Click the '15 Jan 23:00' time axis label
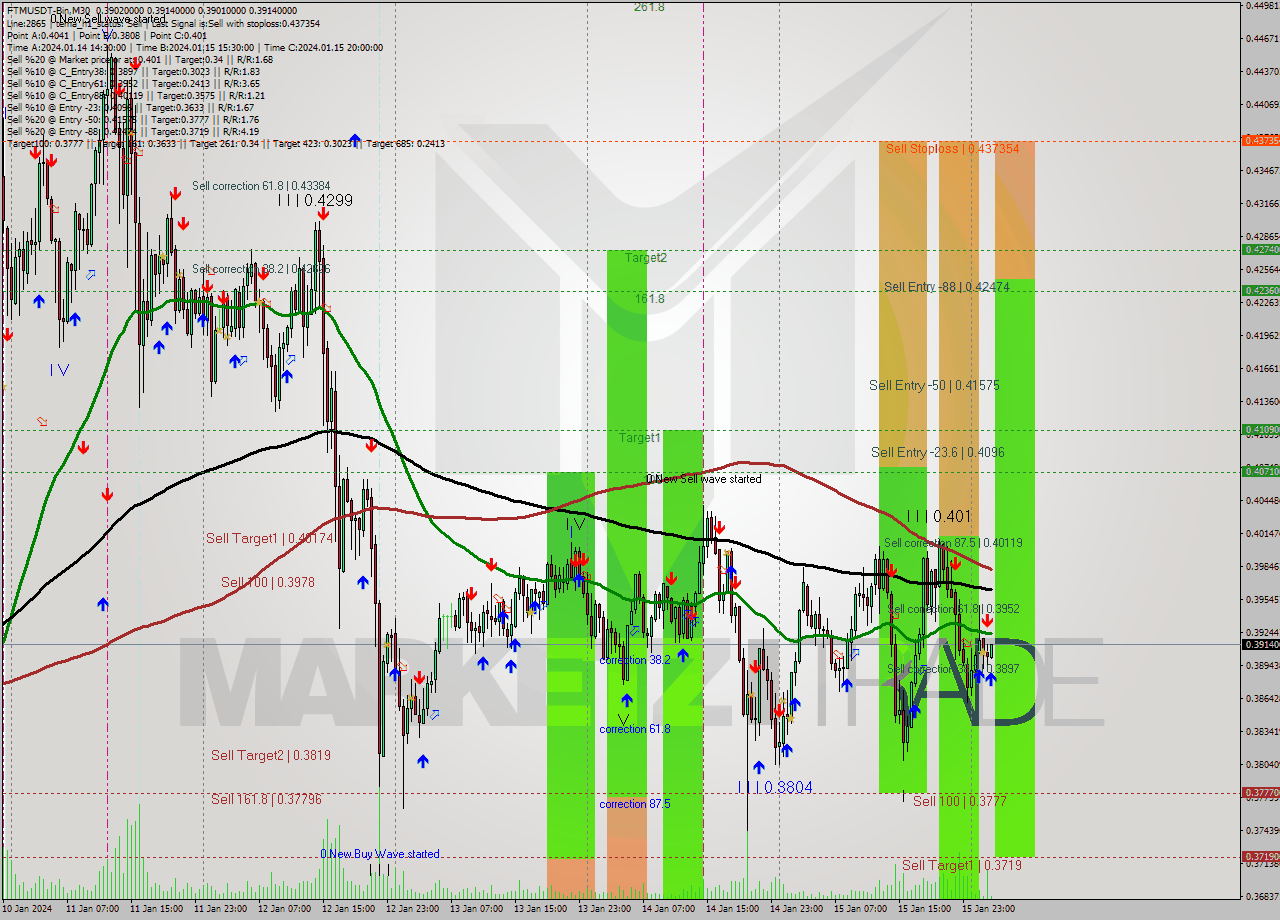This screenshot has width=1280, height=920. [x=987, y=909]
